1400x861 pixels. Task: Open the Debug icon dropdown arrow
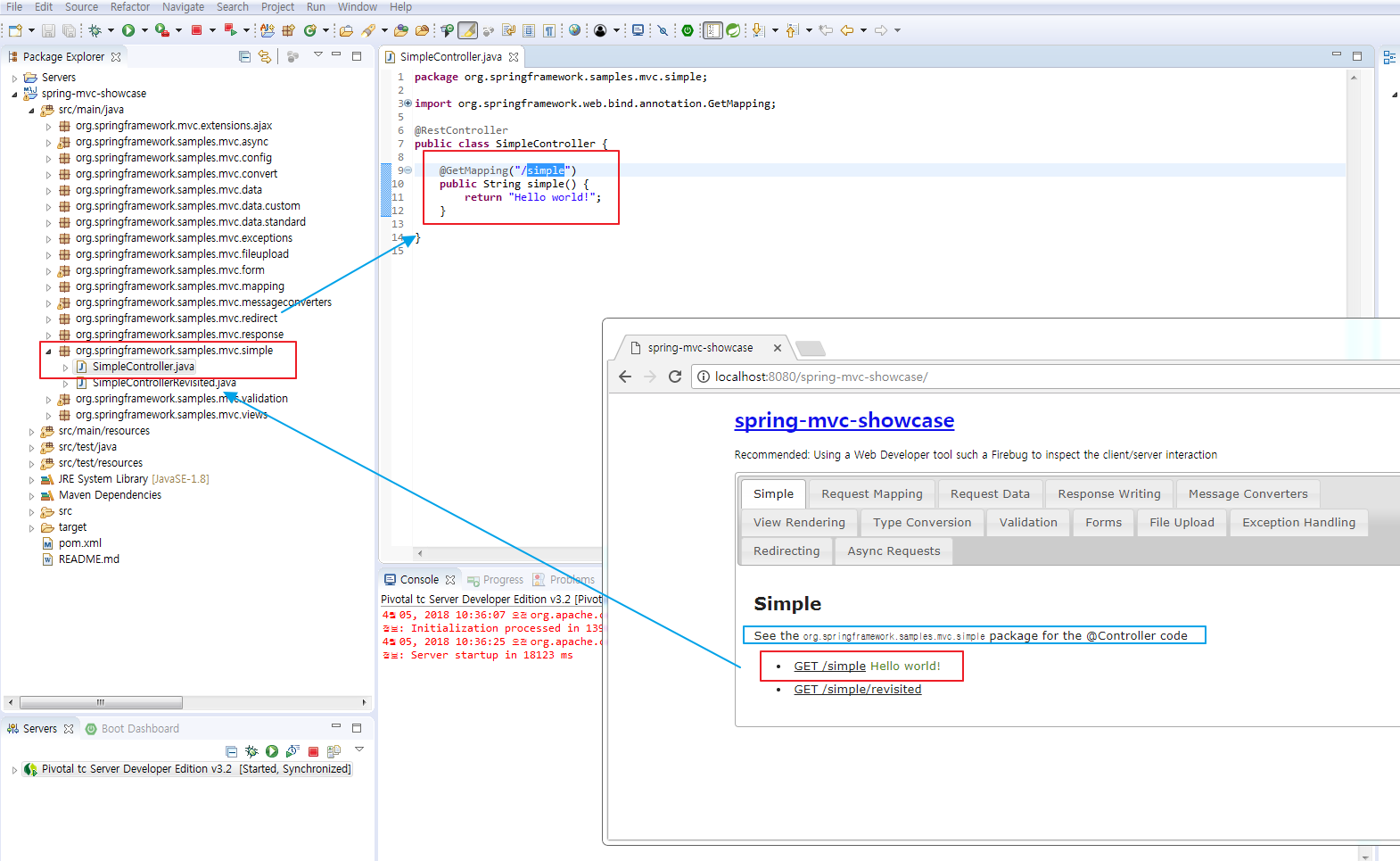point(111,30)
